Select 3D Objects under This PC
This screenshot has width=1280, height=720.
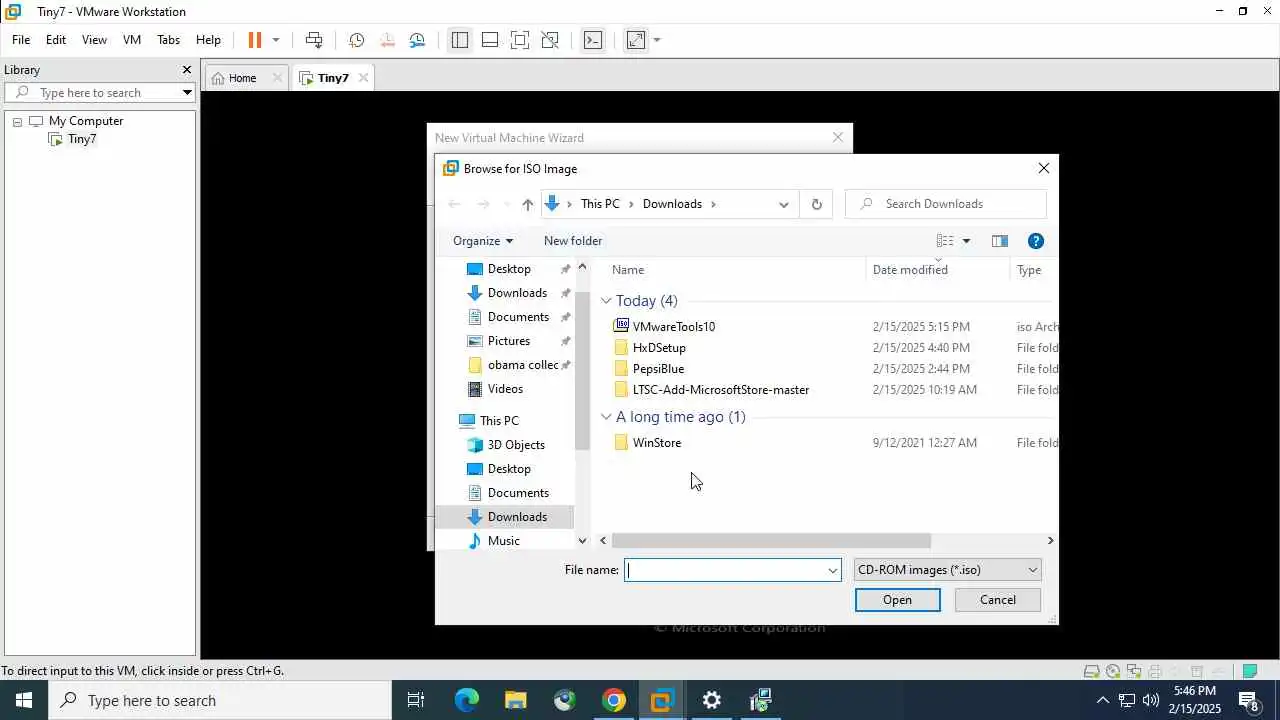click(x=516, y=445)
